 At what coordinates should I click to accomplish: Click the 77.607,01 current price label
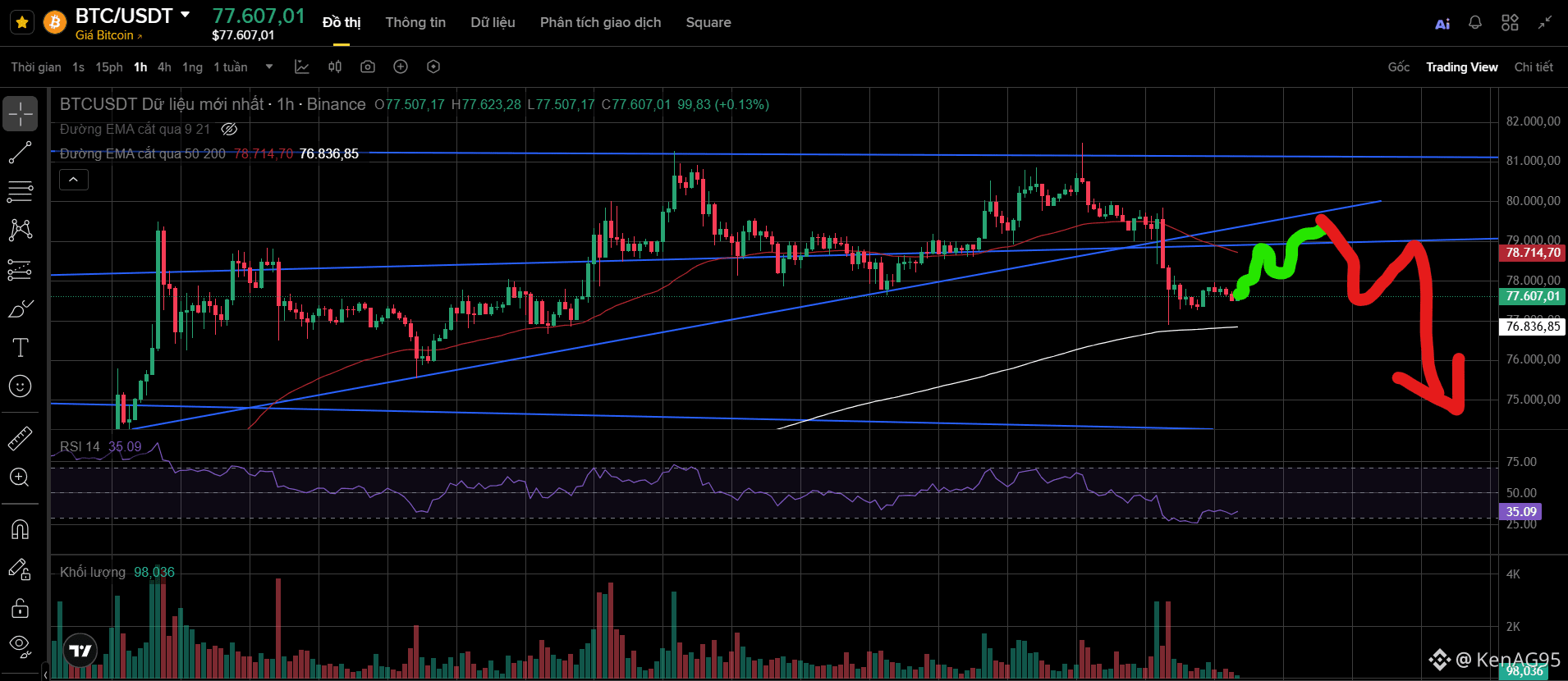point(1532,296)
